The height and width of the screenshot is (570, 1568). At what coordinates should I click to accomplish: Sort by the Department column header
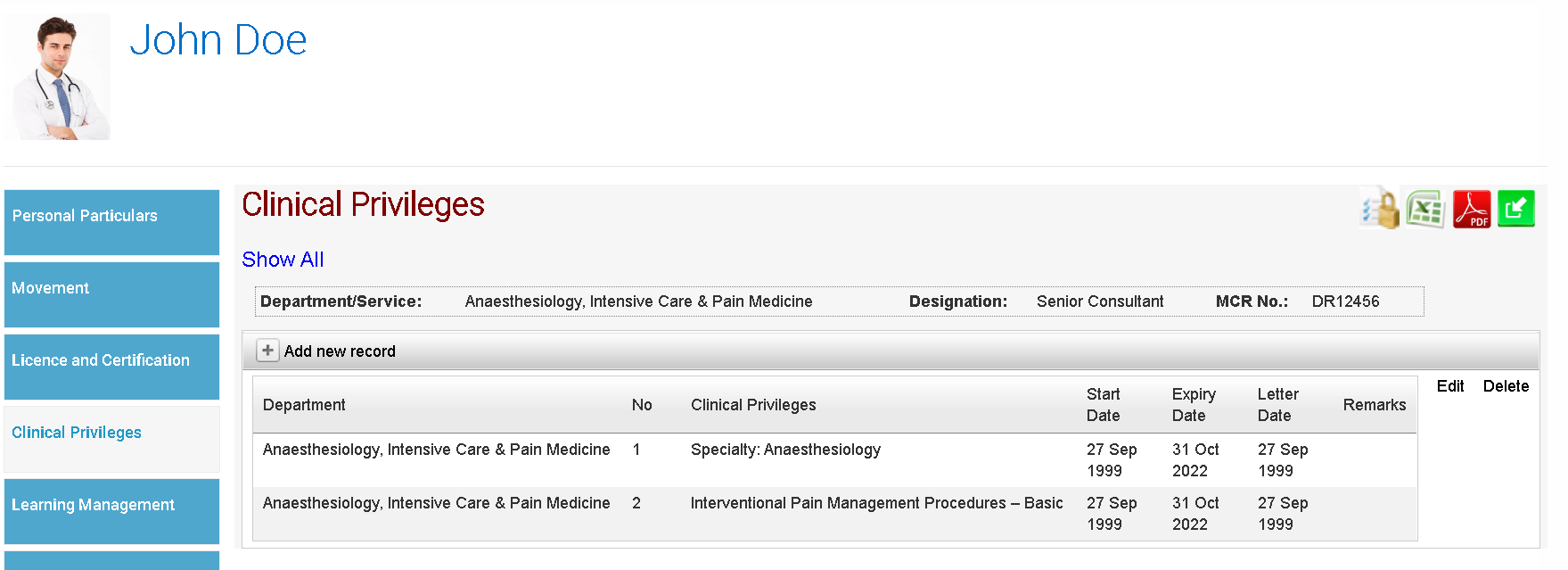tap(304, 405)
